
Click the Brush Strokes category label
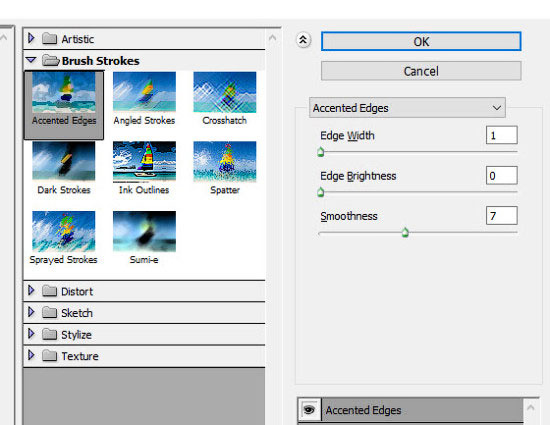click(x=101, y=61)
